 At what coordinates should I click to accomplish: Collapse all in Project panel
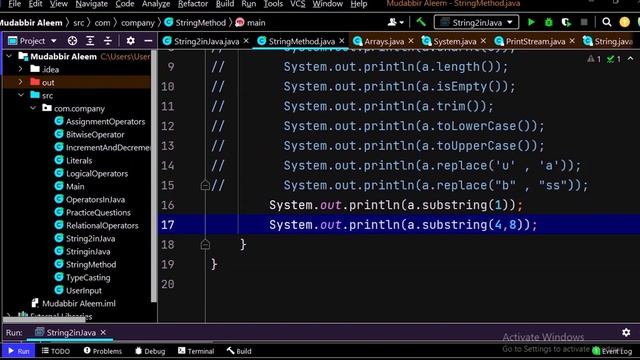tap(108, 41)
